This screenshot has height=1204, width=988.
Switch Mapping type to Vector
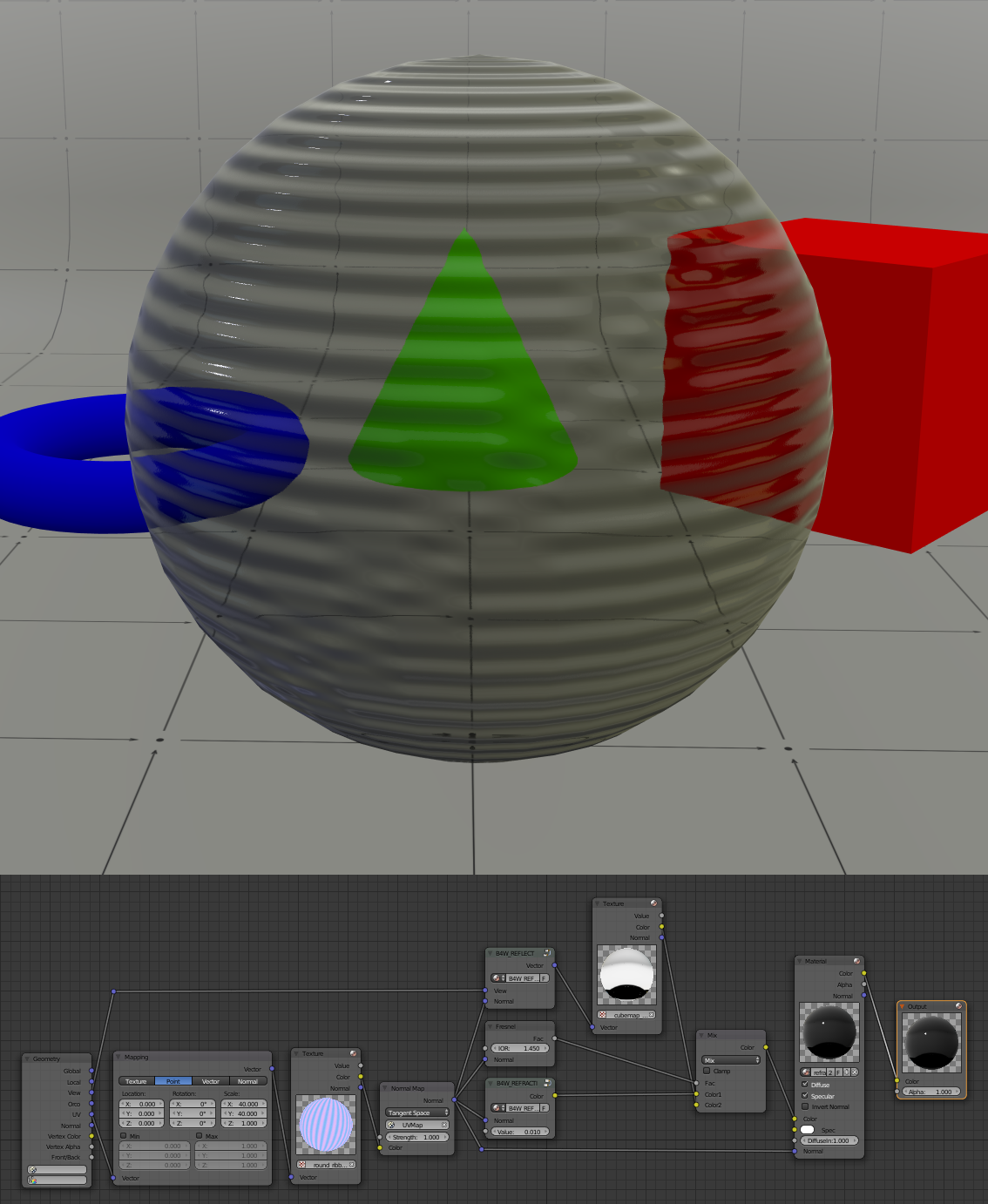click(211, 1081)
